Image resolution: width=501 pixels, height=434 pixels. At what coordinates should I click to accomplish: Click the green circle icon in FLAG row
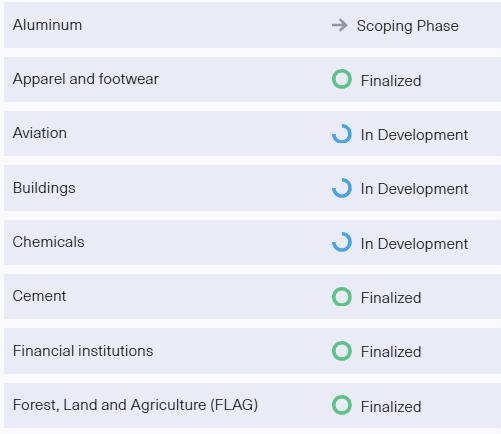pos(342,405)
